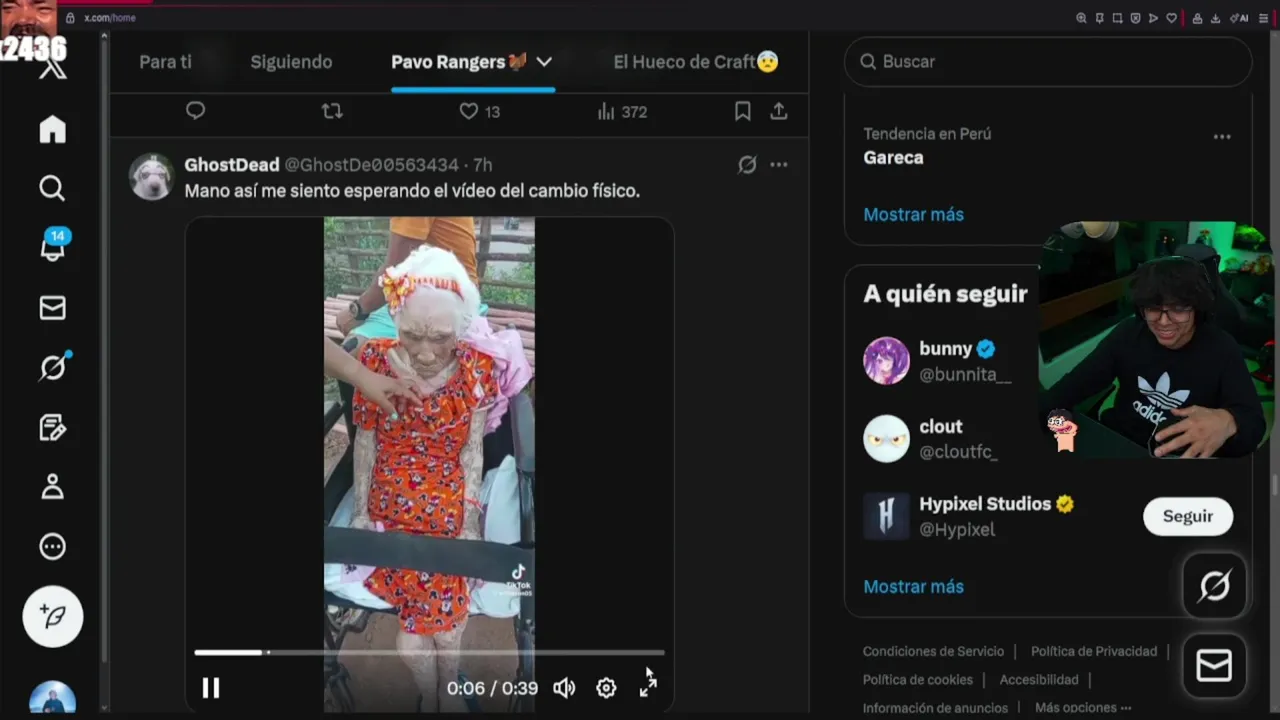
Task: Pause the video playback
Action: 211,688
